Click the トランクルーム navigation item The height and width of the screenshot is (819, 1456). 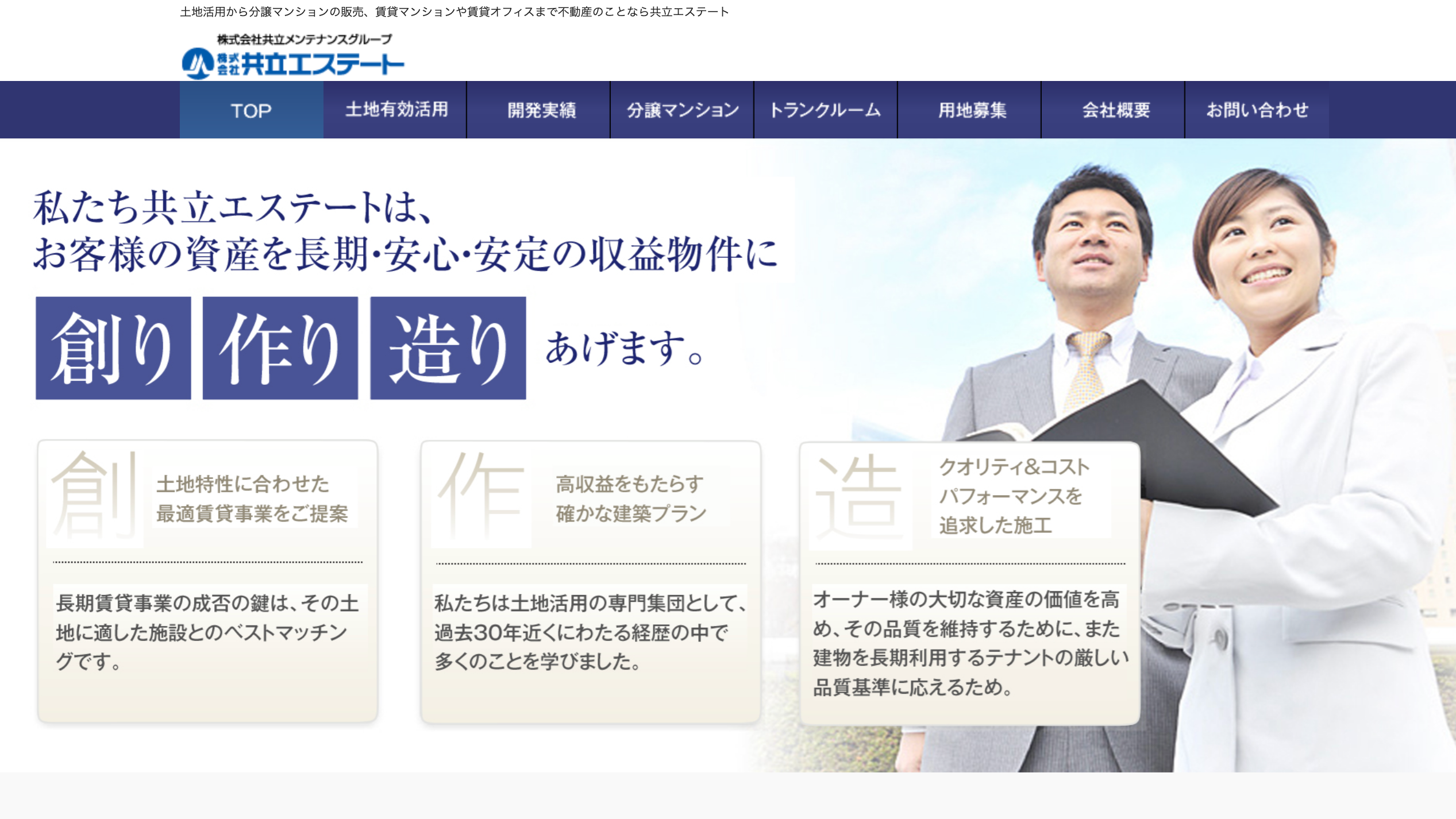(826, 110)
